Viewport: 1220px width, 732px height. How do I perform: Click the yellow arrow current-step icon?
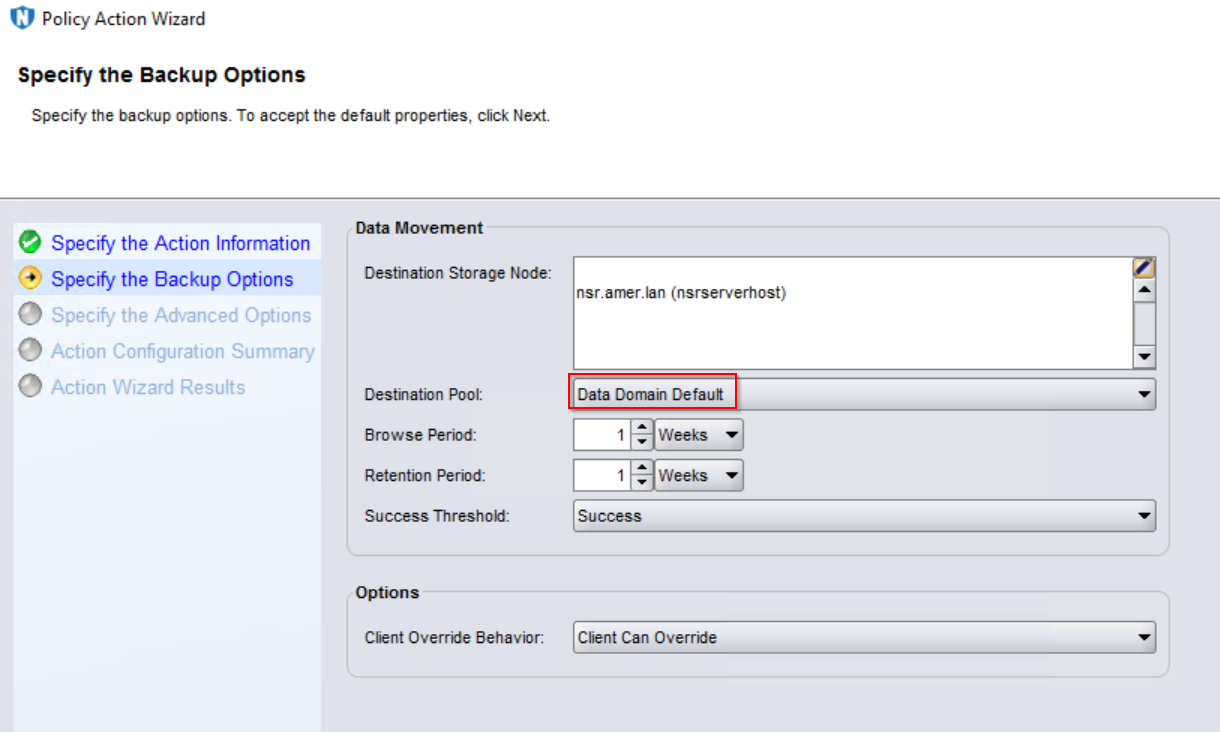[31, 279]
